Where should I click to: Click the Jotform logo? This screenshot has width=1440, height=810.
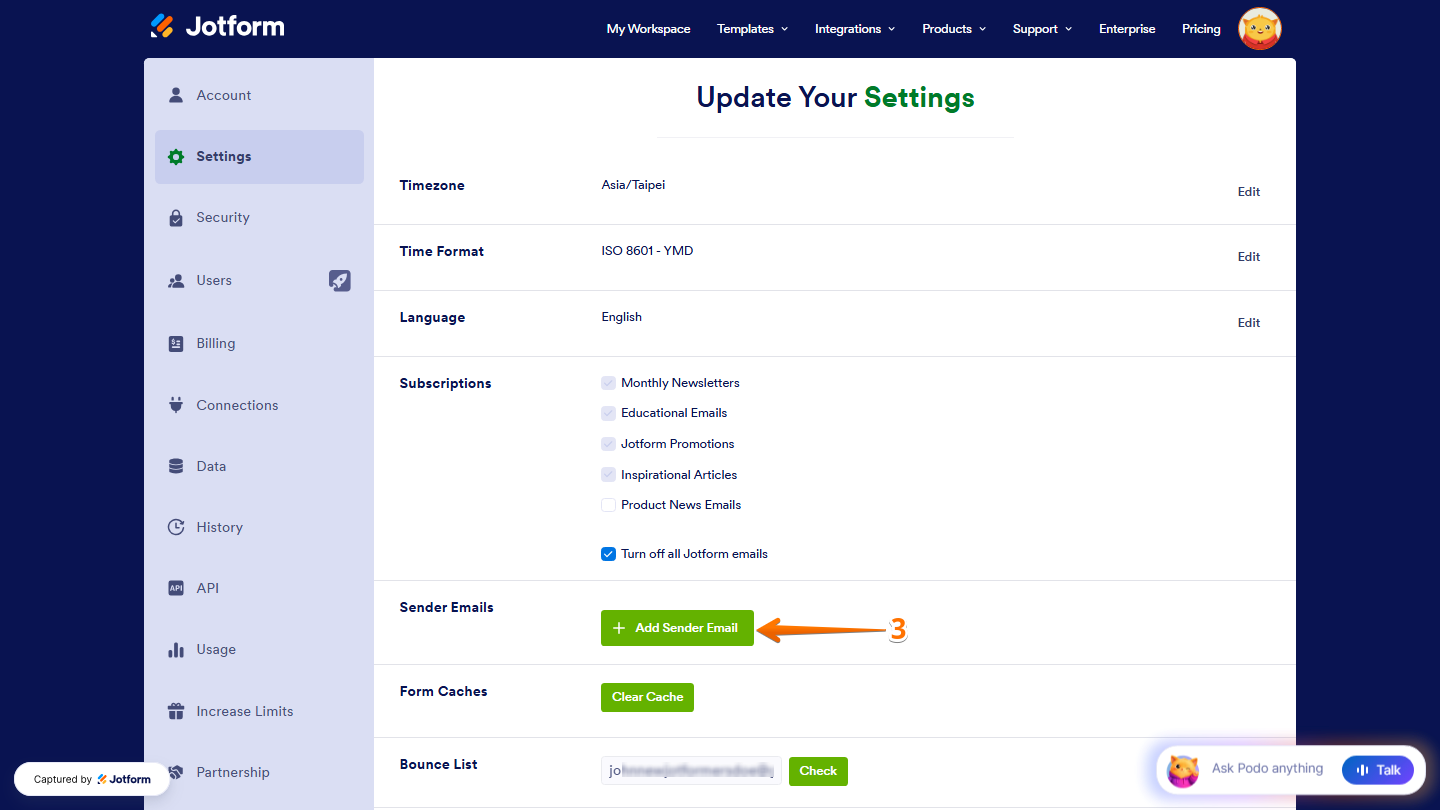217,26
